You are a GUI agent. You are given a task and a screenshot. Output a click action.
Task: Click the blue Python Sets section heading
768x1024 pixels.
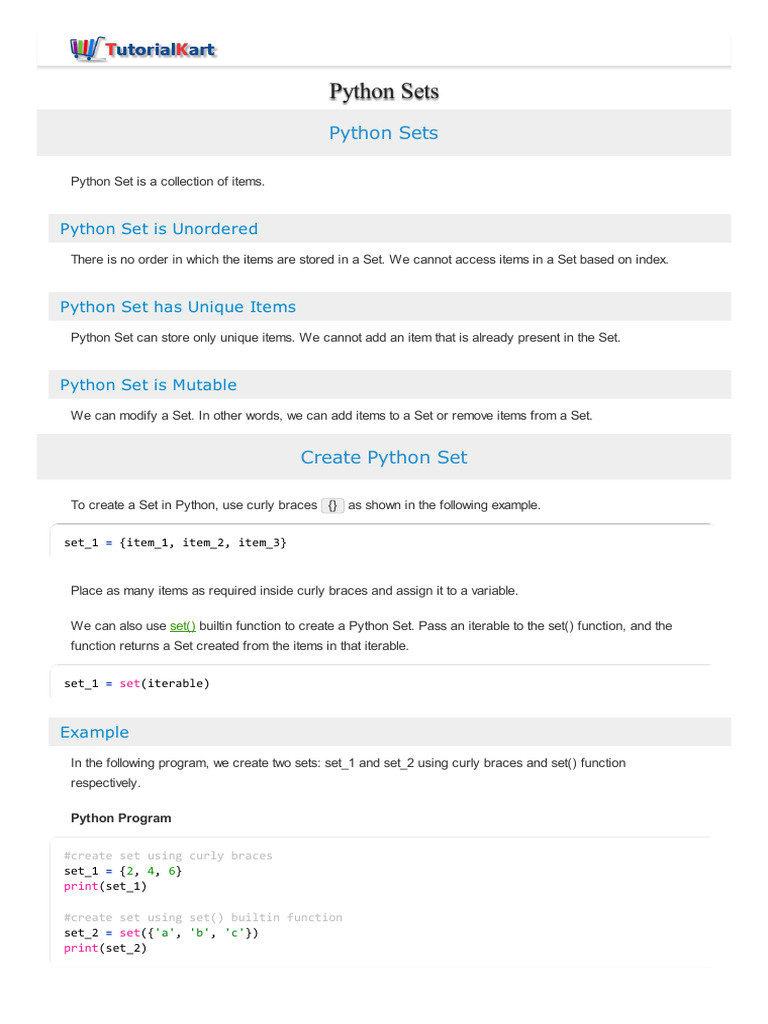pyautogui.click(x=383, y=133)
